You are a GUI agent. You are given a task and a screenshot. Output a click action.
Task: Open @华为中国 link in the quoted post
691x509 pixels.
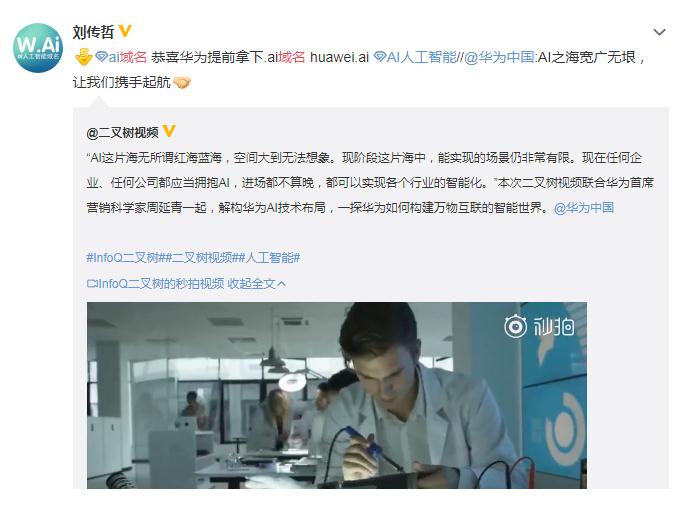(583, 208)
